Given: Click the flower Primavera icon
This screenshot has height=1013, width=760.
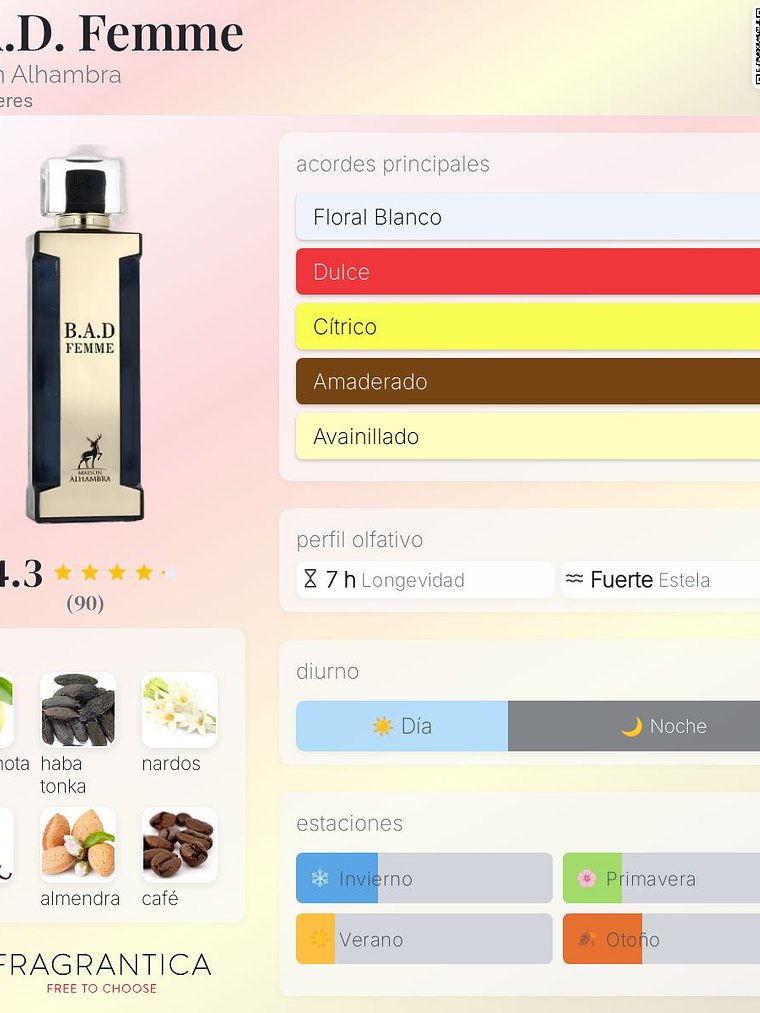Looking at the screenshot, I should coord(586,878).
